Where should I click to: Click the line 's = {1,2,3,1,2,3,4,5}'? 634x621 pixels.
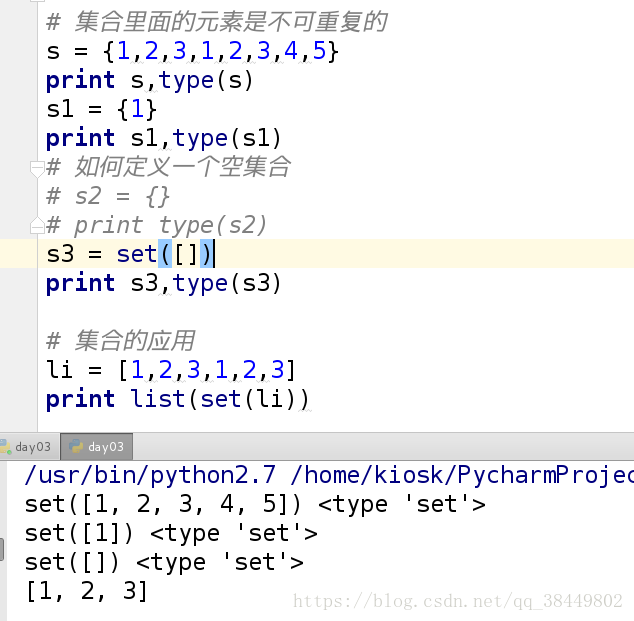[192, 52]
